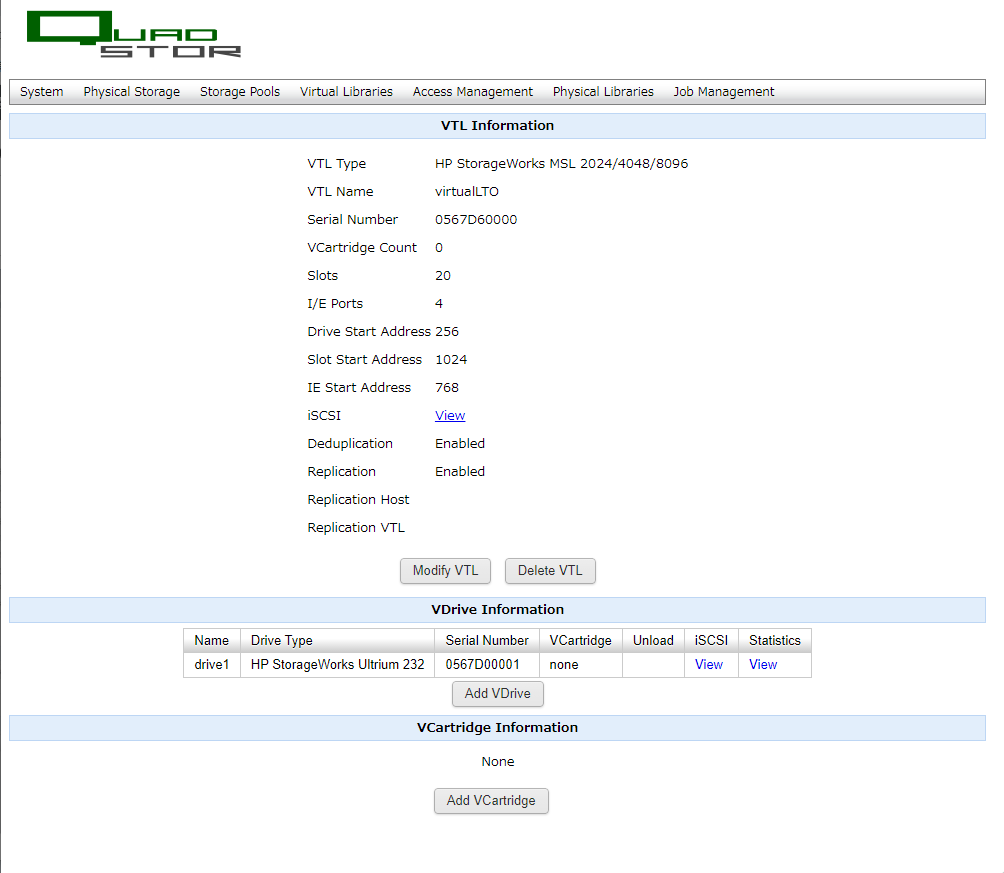The image size is (1004, 873).
Task: Click the Delete VTL button
Action: (x=550, y=571)
